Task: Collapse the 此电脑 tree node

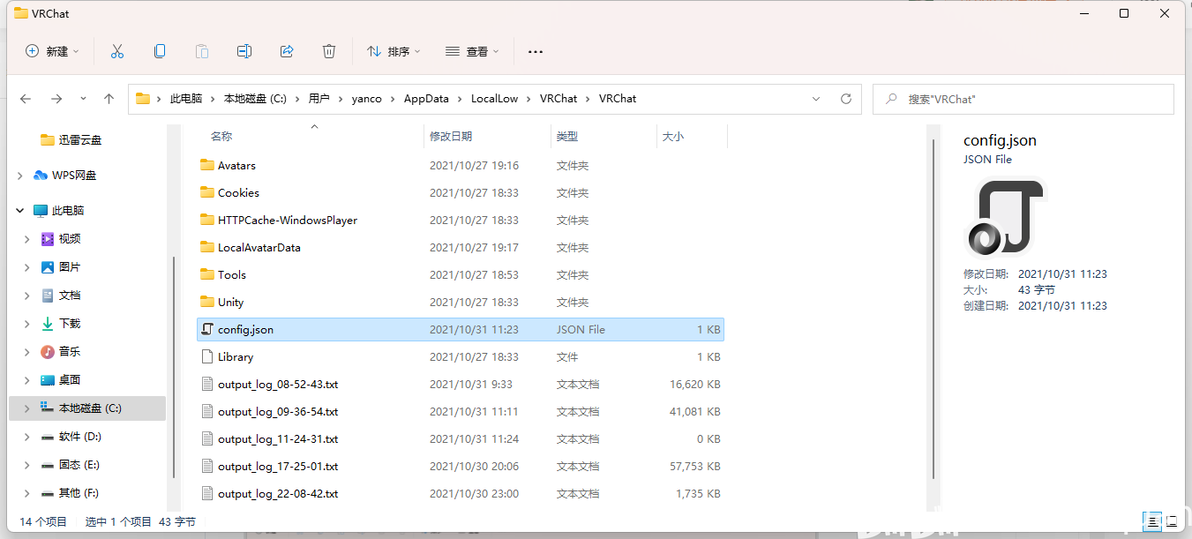Action: pos(20,211)
